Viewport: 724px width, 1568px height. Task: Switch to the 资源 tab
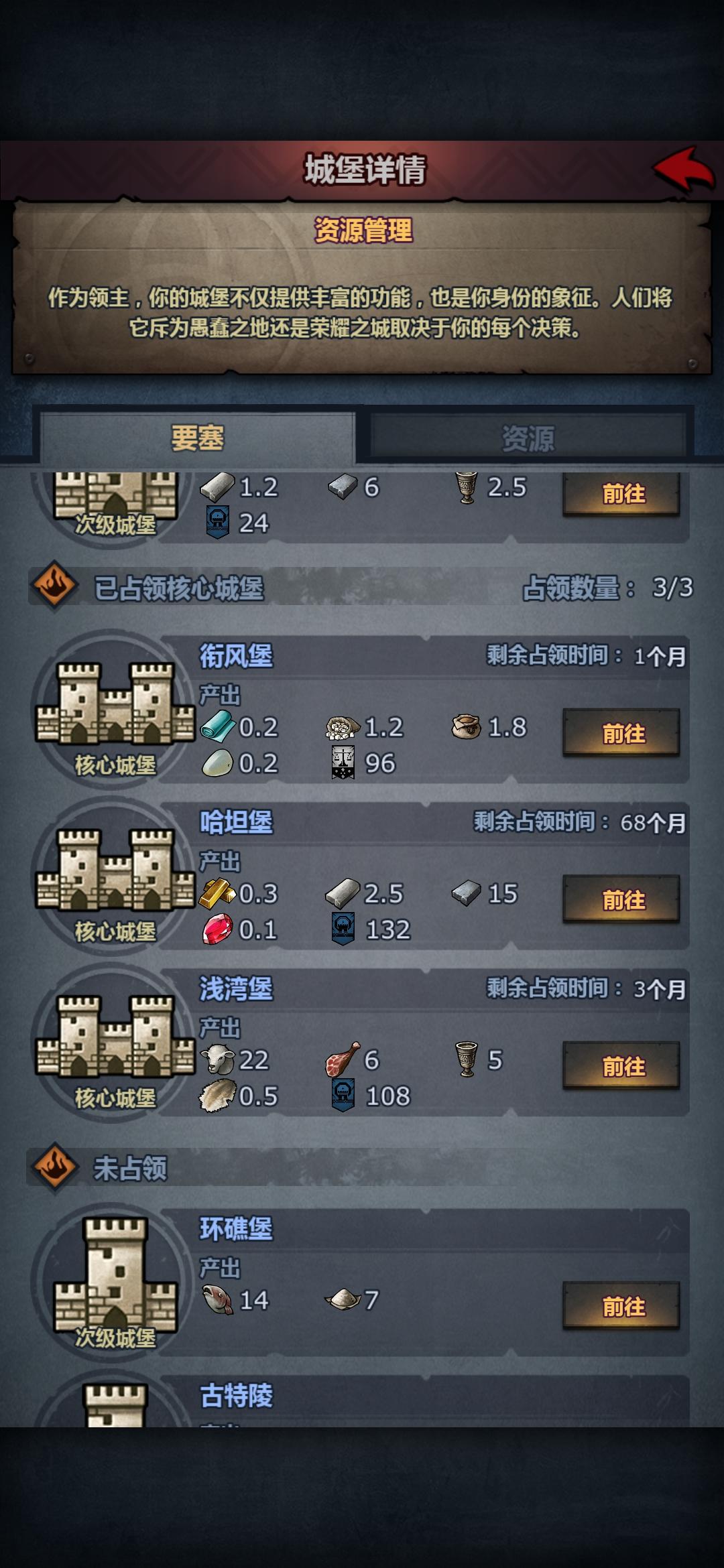pyautogui.click(x=528, y=438)
